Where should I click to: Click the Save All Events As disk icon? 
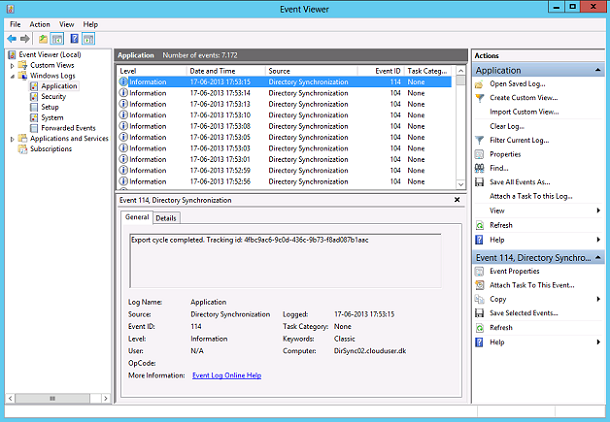[x=479, y=182]
